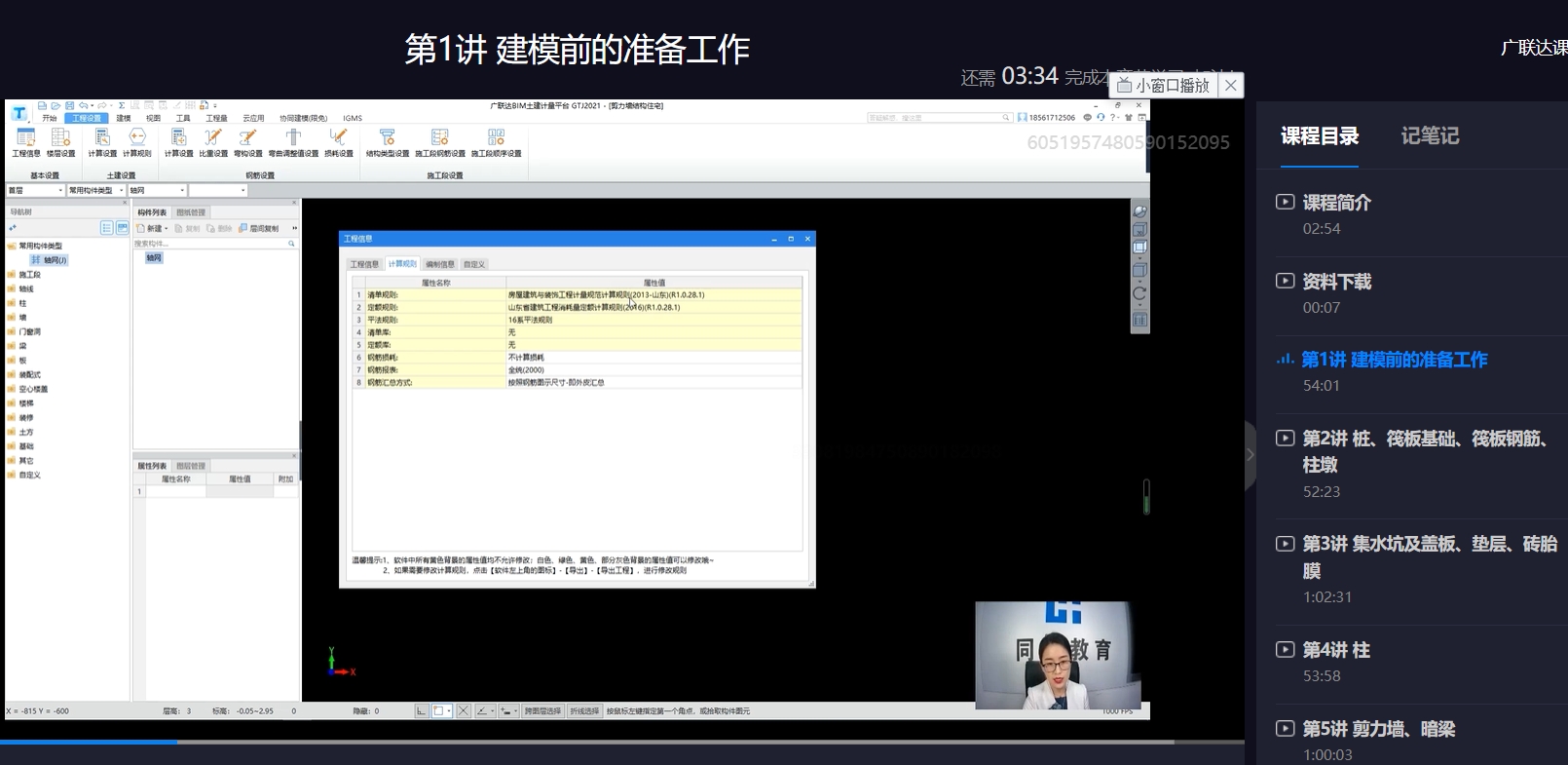Switch to 编制信息 tab in dialog
Viewport: 1568px width, 765px height.
click(440, 264)
